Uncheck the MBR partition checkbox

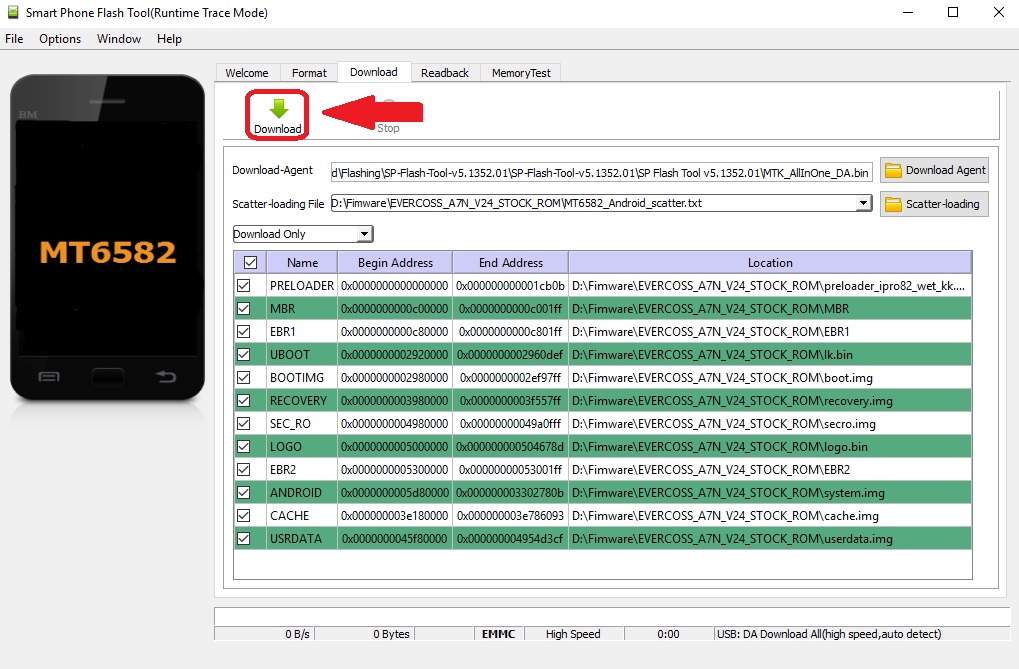pos(244,309)
